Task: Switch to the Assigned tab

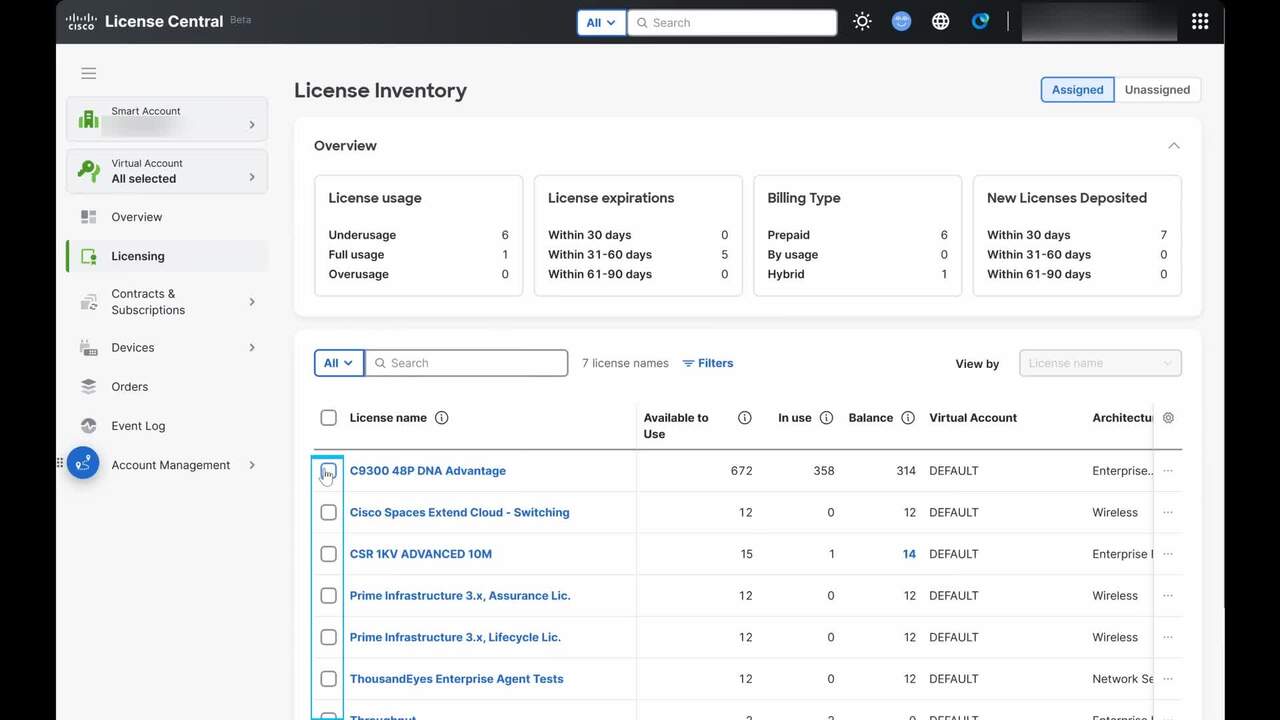Action: pyautogui.click(x=1077, y=90)
